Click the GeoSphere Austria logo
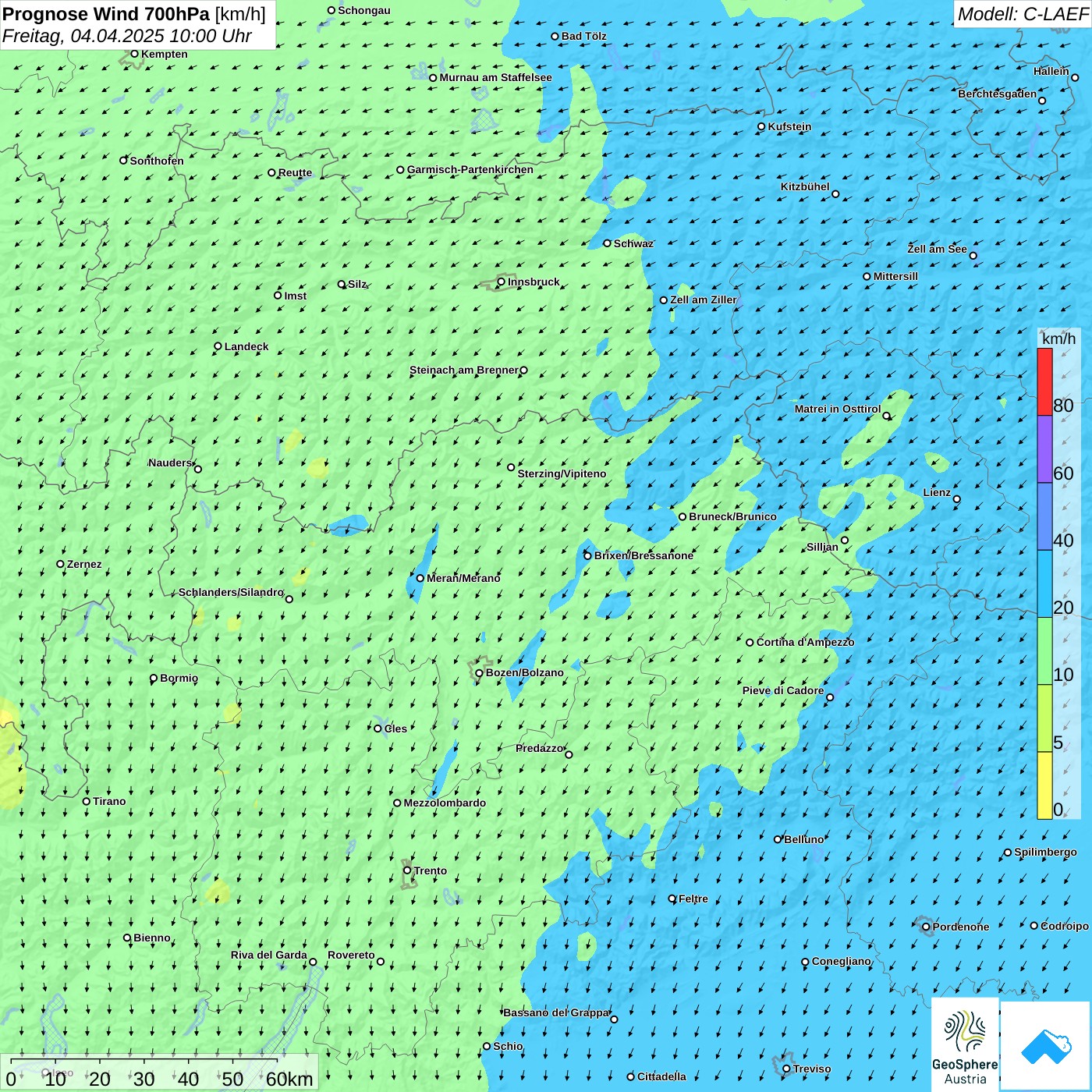This screenshot has height=1092, width=1092. pyautogui.click(x=965, y=1044)
